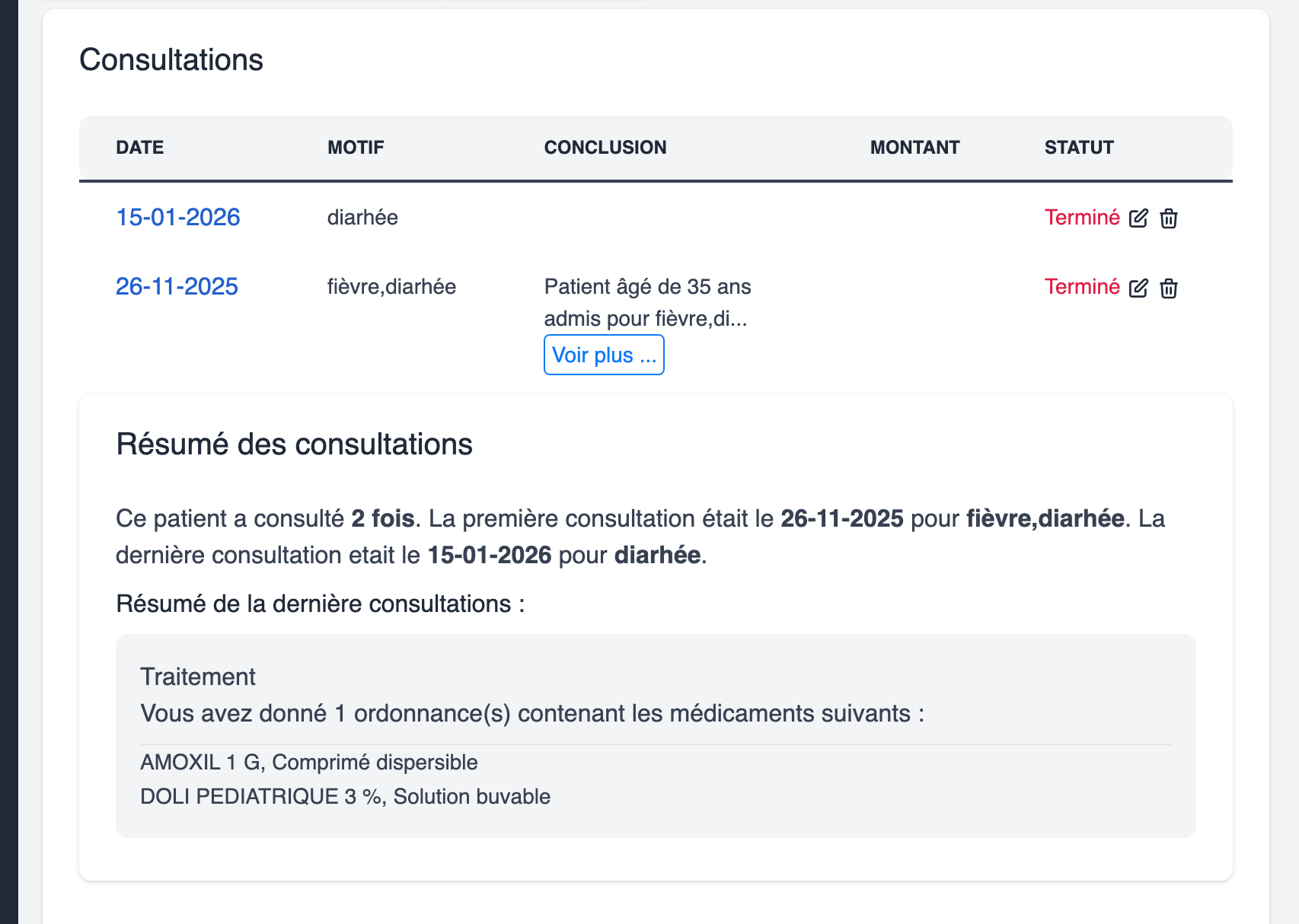Viewport: 1299px width, 924px height.
Task: Click the CONCLUSION column header
Action: (x=605, y=147)
